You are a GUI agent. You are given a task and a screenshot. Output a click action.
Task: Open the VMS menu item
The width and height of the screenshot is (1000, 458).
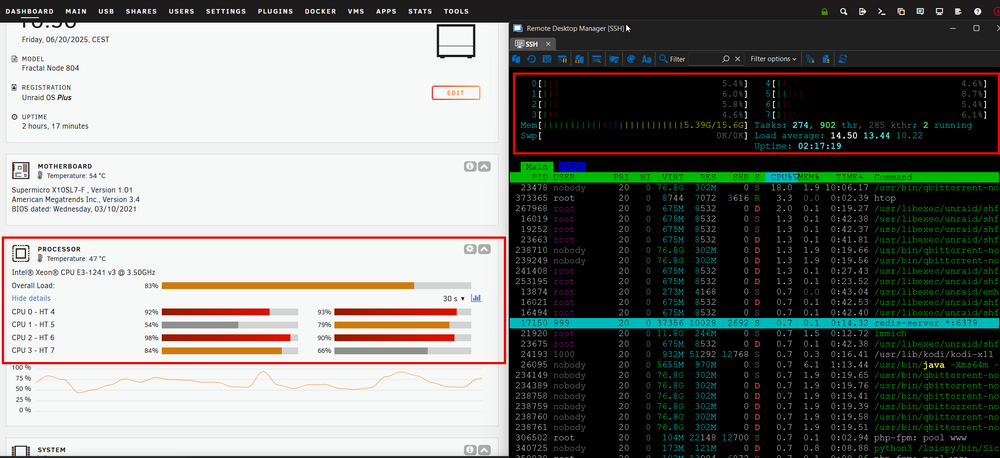[356, 11]
